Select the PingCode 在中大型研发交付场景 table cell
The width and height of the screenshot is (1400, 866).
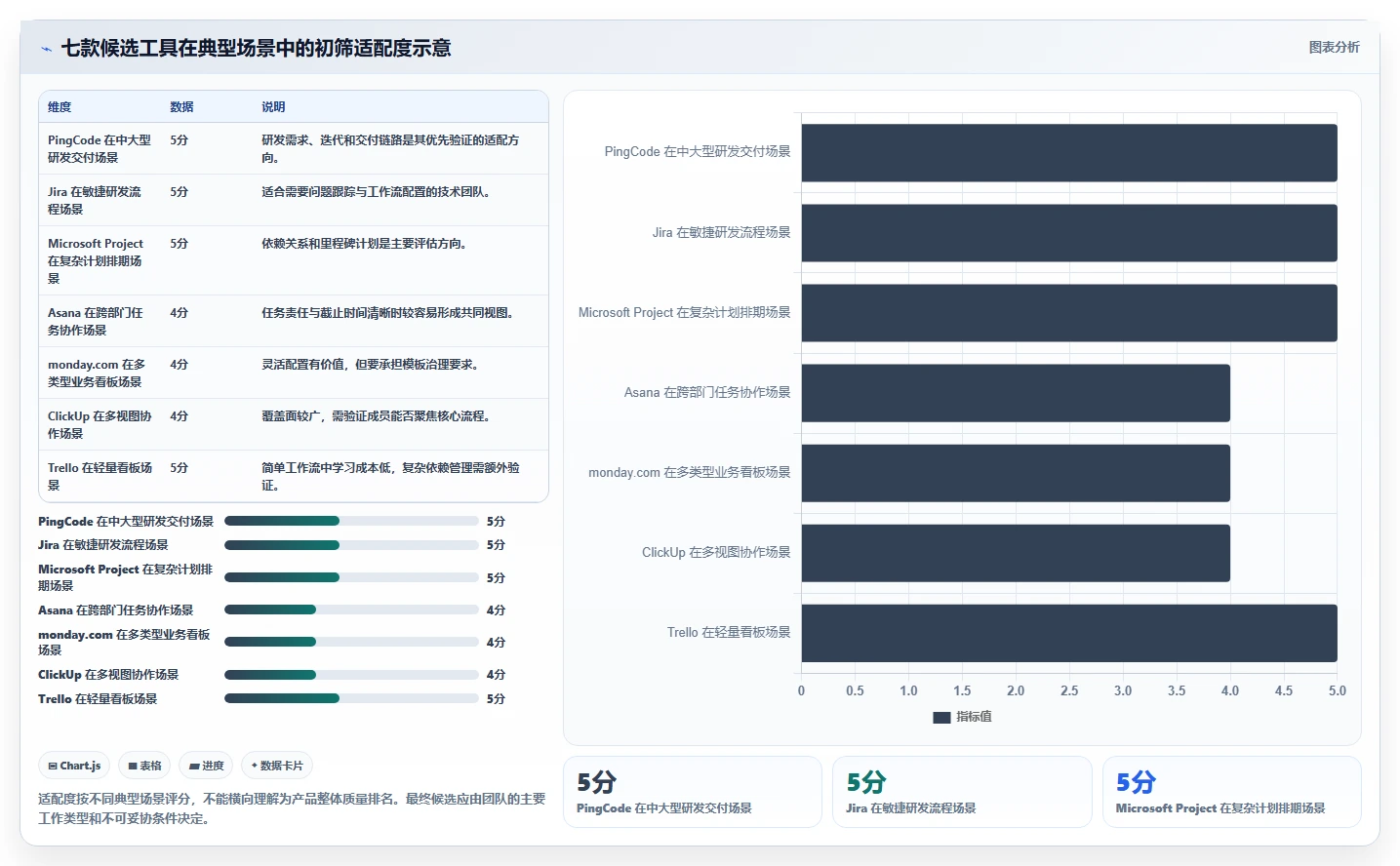click(x=100, y=148)
